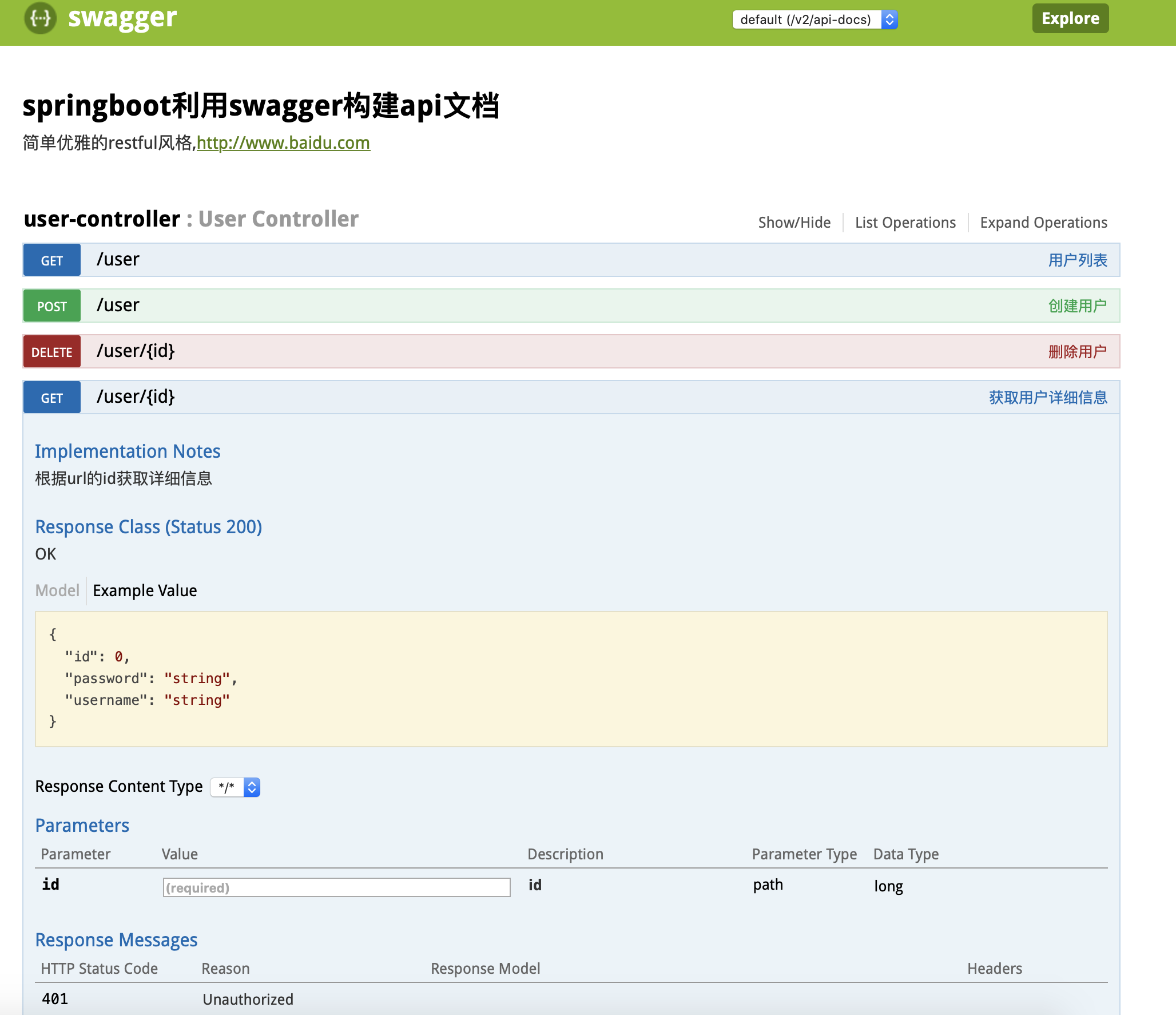Click the id required input field
This screenshot has height=1015, width=1176.
coord(336,887)
